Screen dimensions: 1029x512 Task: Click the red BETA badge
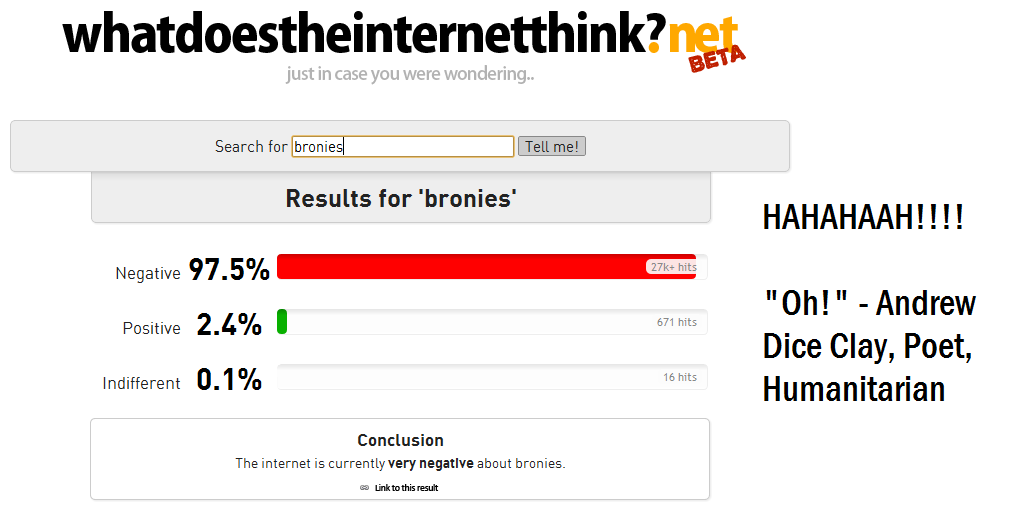tap(717, 59)
